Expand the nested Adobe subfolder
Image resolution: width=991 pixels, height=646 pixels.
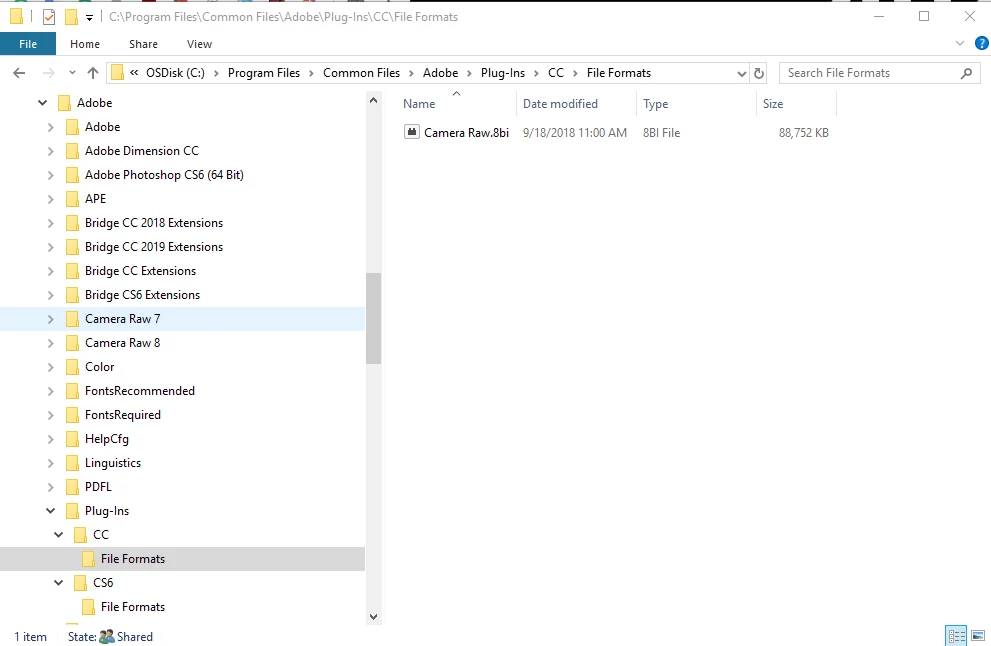tap(51, 127)
